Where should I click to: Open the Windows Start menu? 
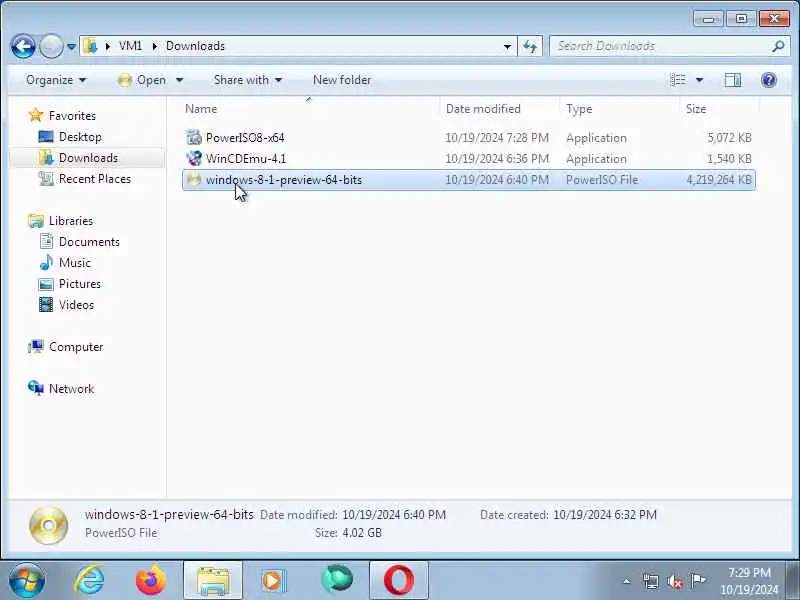[x=27, y=580]
